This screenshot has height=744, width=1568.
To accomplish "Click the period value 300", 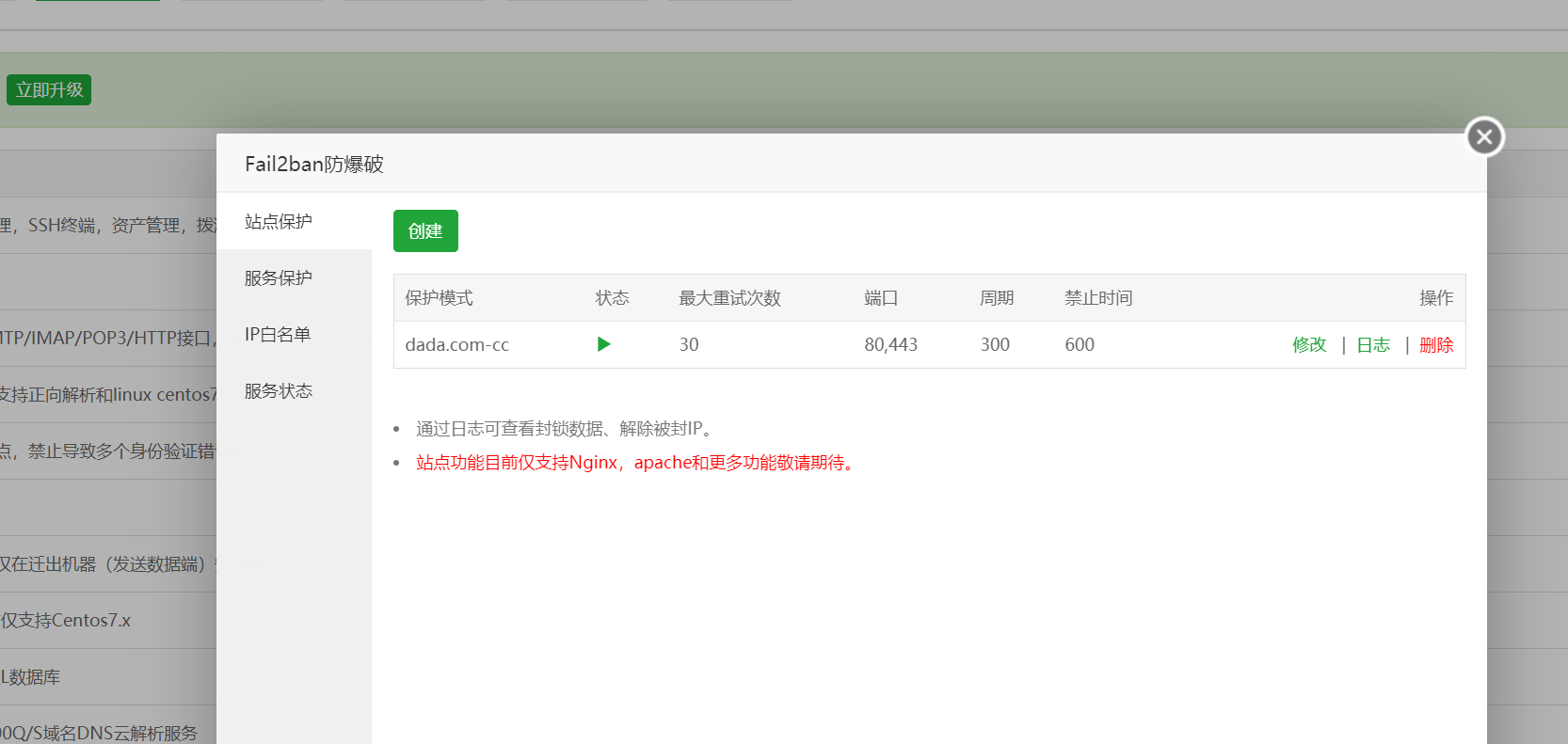I will click(995, 345).
